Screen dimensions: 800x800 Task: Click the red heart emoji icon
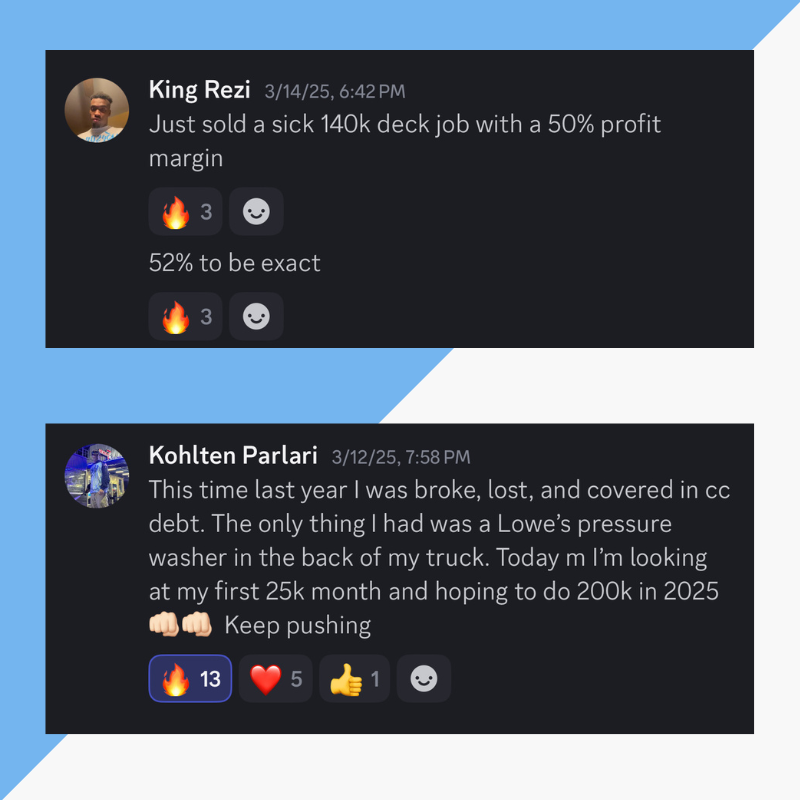266,680
